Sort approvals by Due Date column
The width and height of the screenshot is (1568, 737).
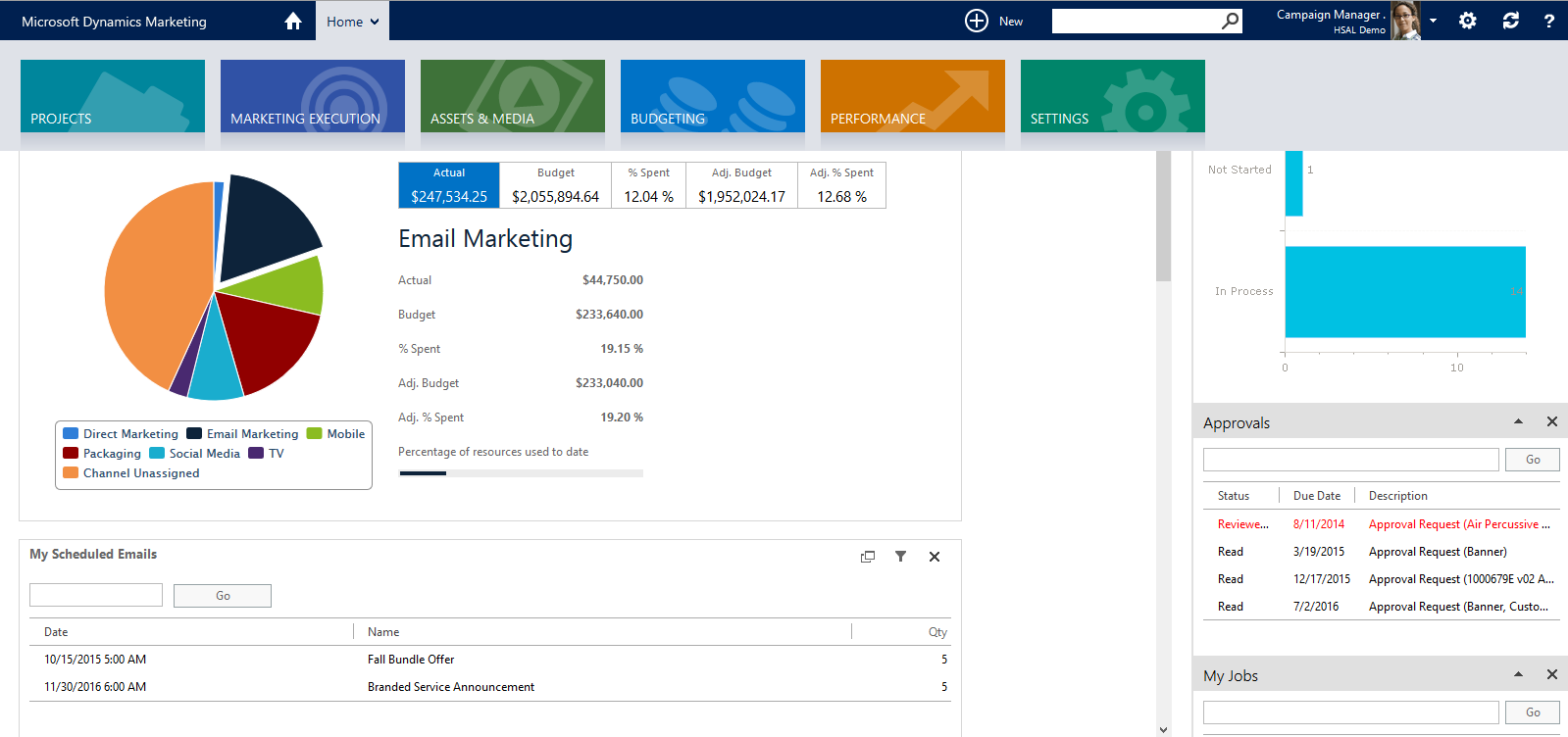coord(1317,496)
